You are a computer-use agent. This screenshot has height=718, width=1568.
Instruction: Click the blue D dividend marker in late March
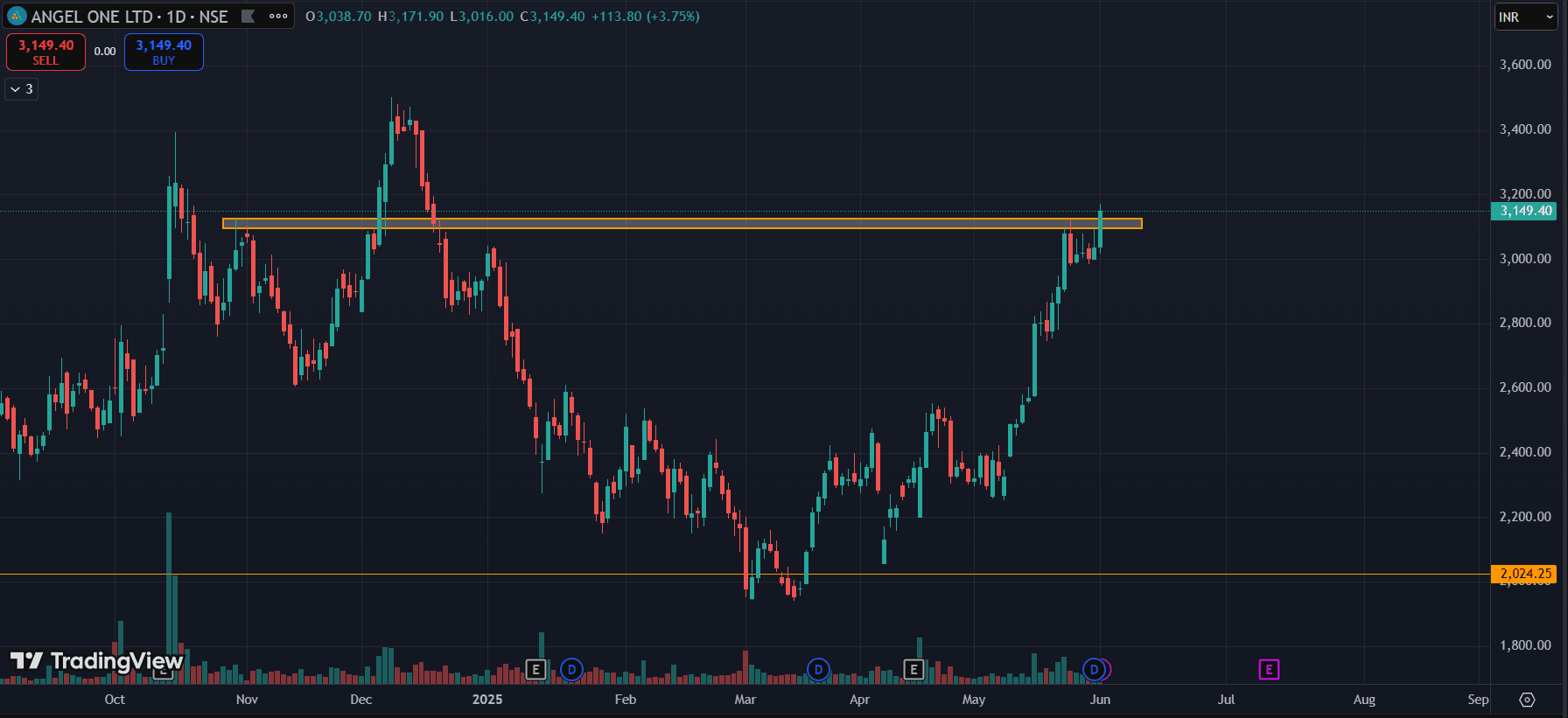(x=818, y=670)
